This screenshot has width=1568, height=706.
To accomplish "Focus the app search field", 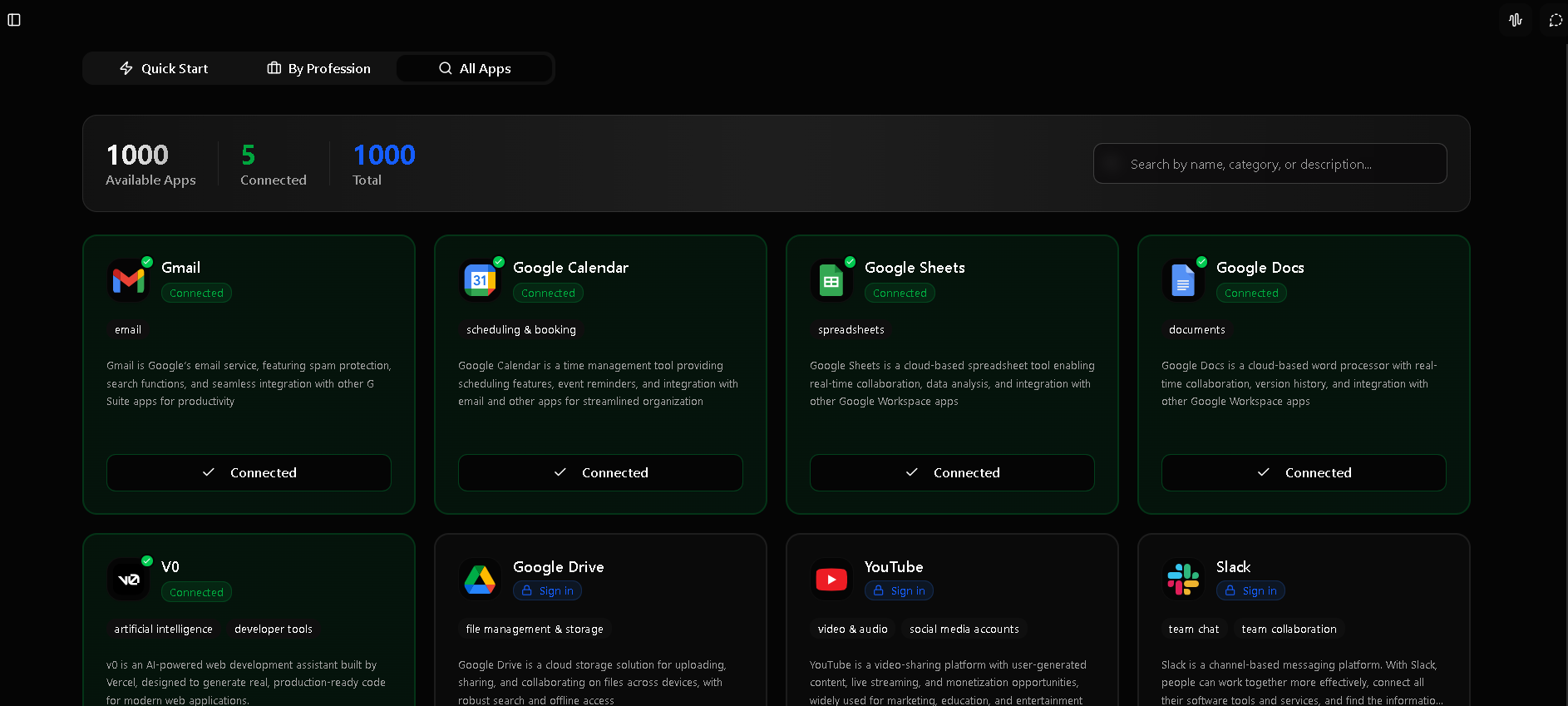I will point(1270,164).
